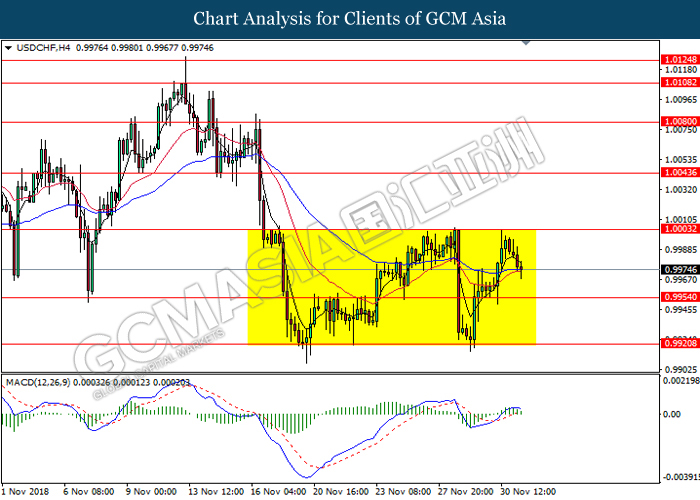Click the 9 Nov 00:00 time label
The image size is (700, 500).
coord(151,492)
